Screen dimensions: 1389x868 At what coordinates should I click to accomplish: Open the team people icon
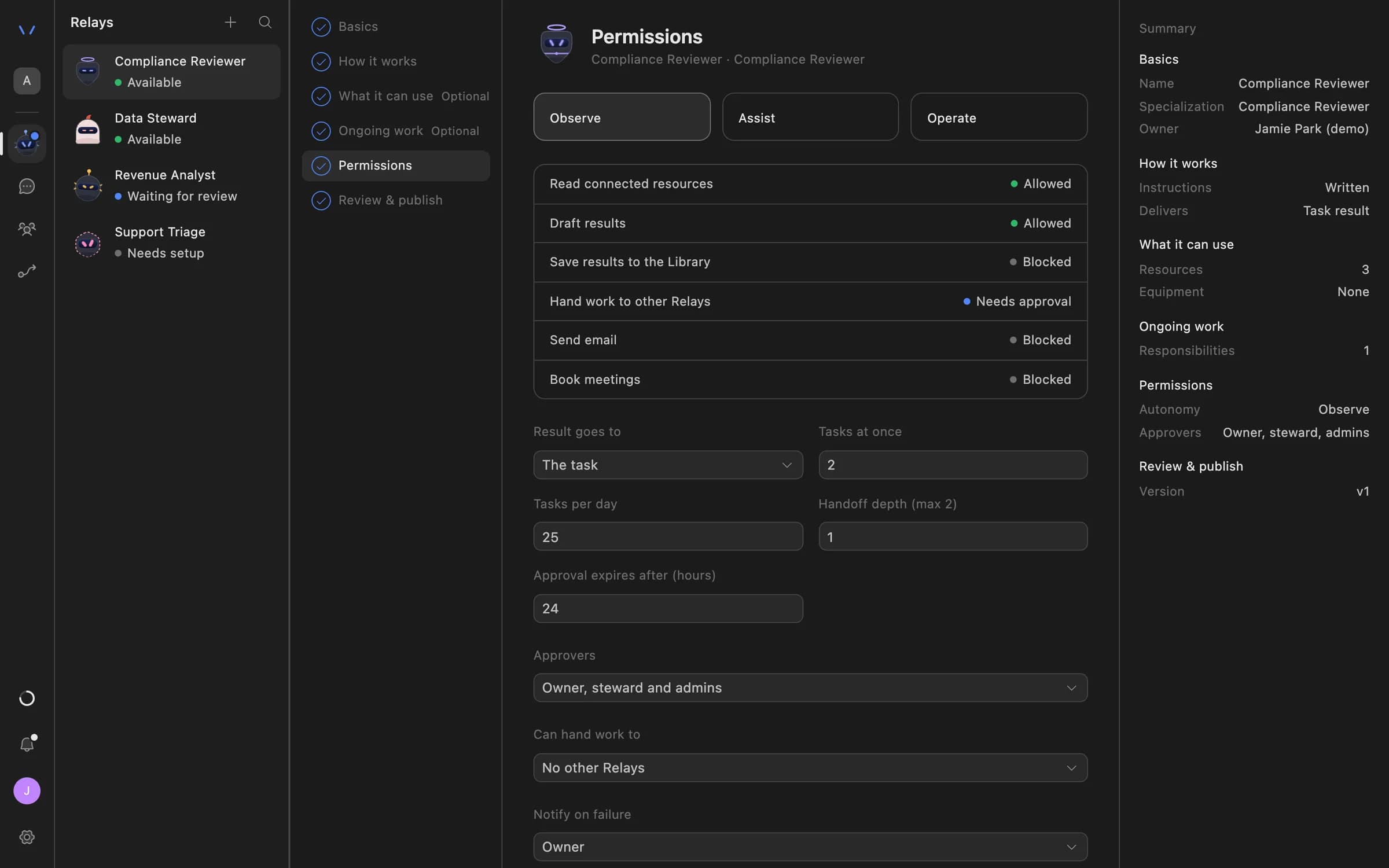pyautogui.click(x=27, y=229)
